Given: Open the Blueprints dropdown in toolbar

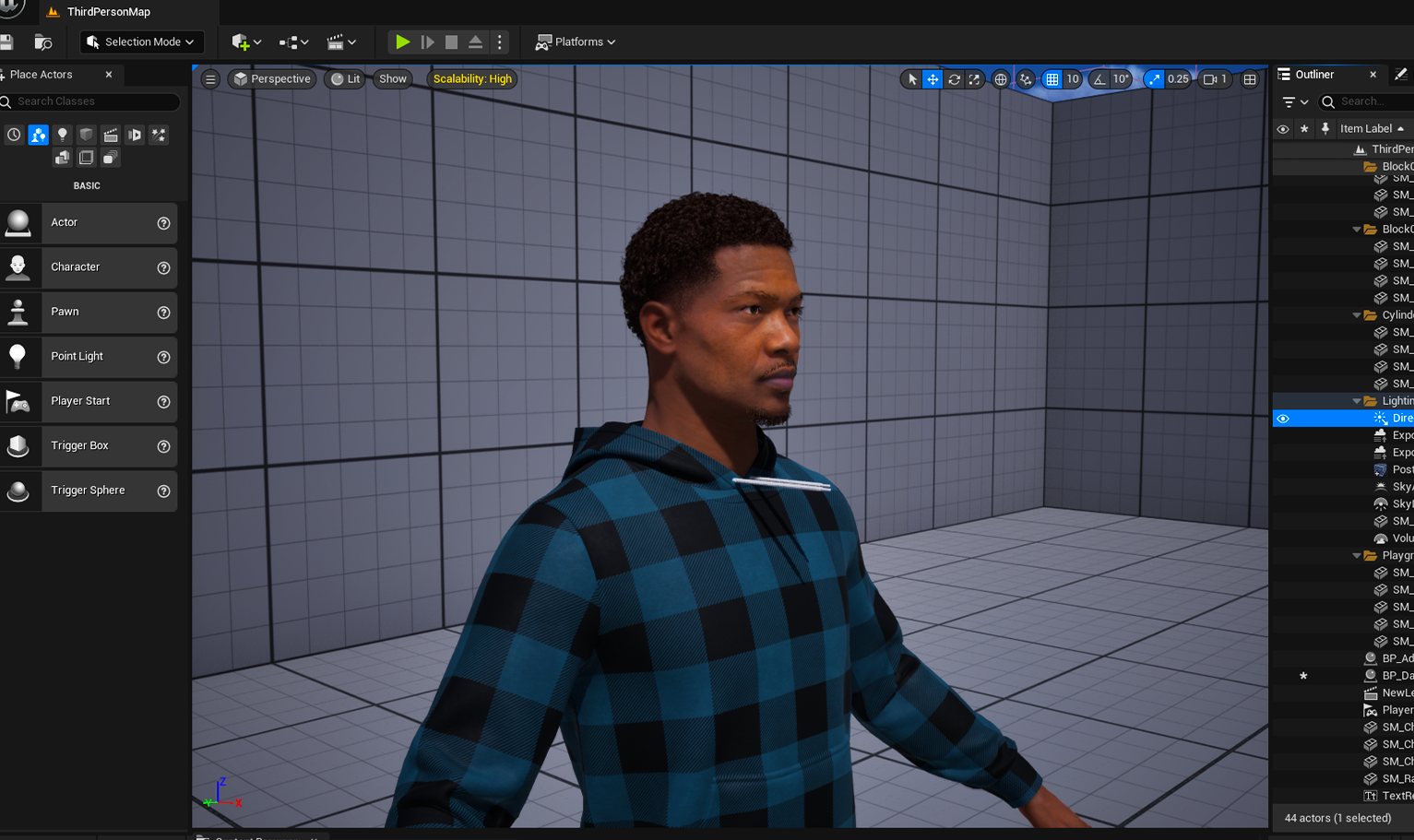Looking at the screenshot, I should (293, 41).
